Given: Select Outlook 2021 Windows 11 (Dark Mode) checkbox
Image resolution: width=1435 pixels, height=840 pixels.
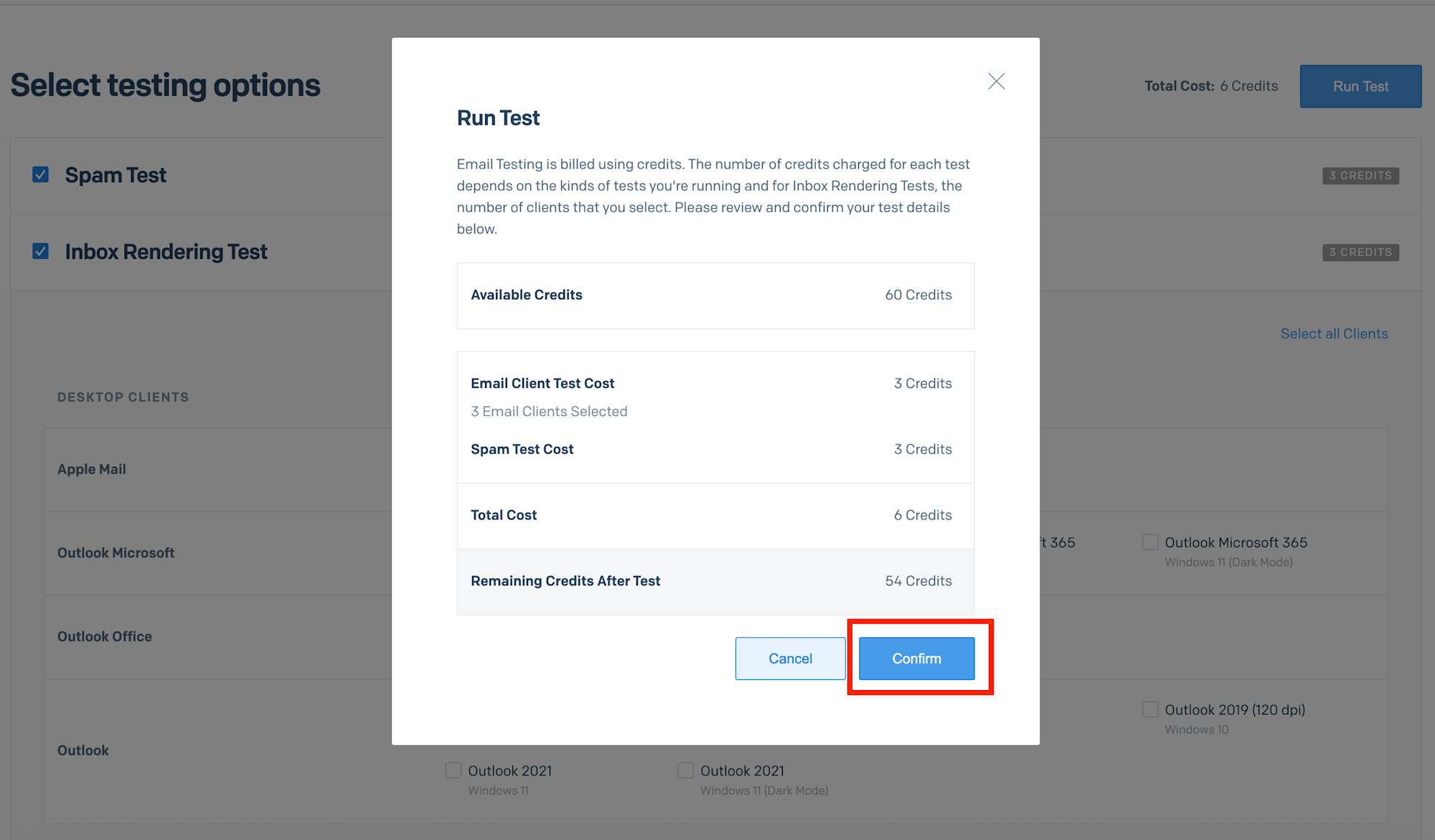Looking at the screenshot, I should point(686,770).
